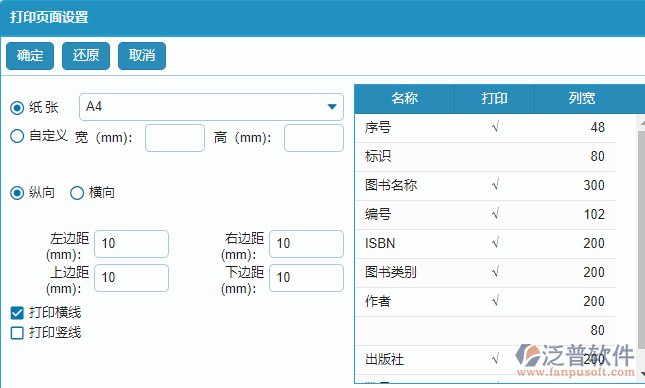Viewport: 645px width, 388px height.
Task: Click the 右边距 right margin field
Action: [306, 244]
